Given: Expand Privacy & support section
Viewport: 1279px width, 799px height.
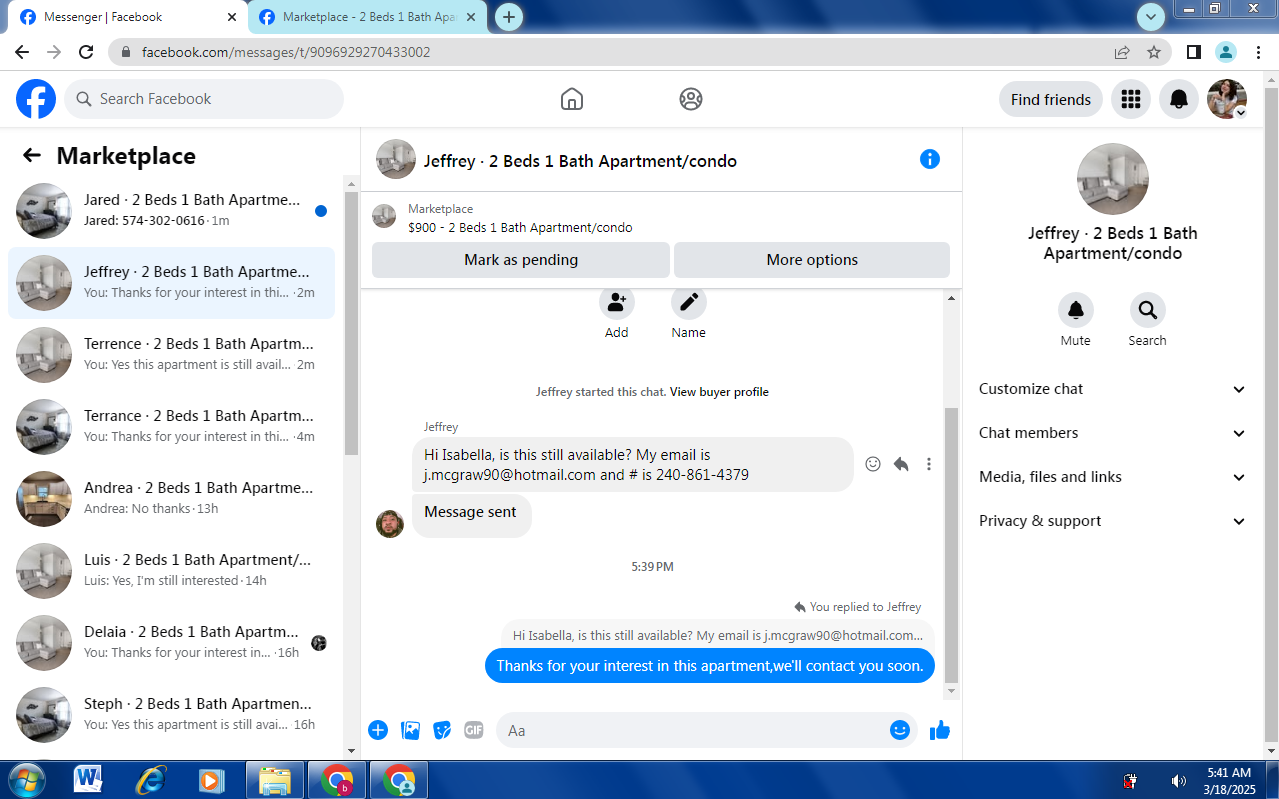Looking at the screenshot, I should pyautogui.click(x=1112, y=521).
